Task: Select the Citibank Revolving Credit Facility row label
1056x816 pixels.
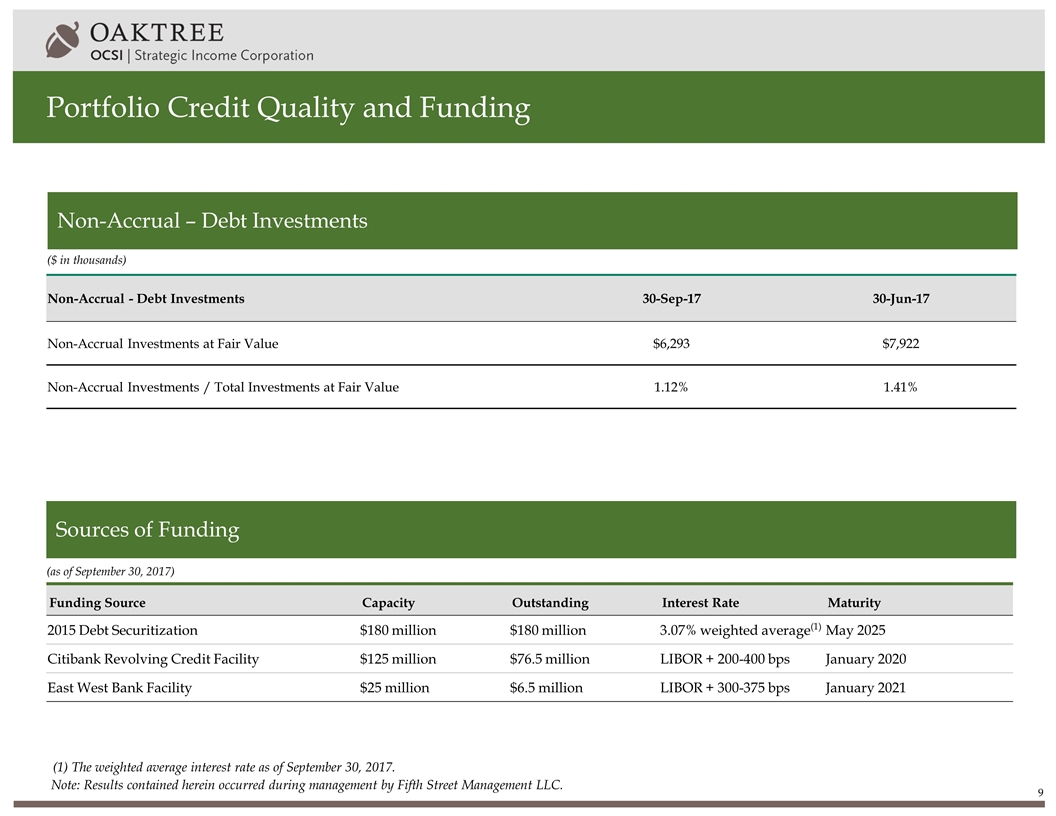Action: point(153,659)
